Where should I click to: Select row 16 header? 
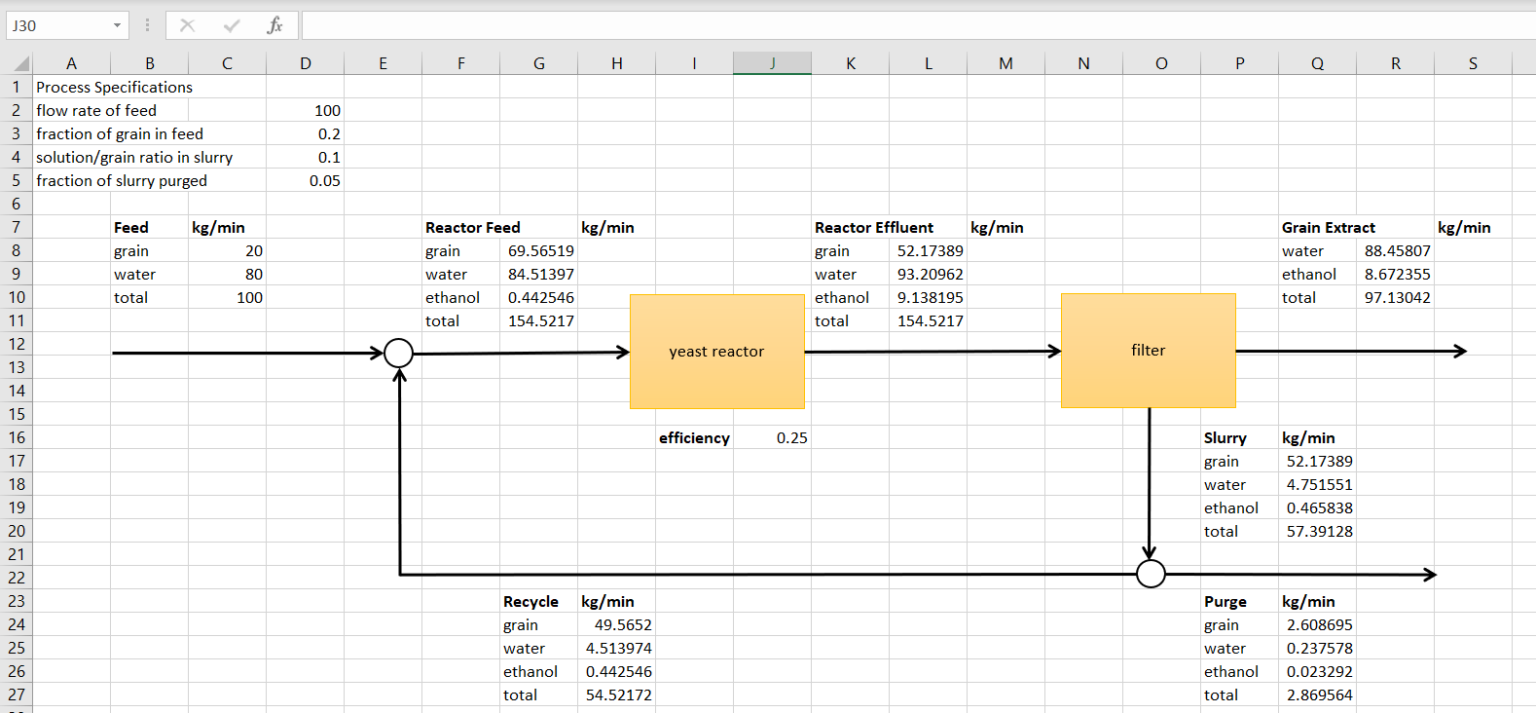17,438
